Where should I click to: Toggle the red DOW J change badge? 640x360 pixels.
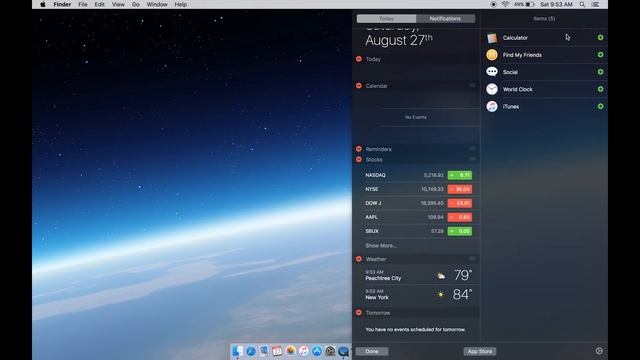(460, 203)
